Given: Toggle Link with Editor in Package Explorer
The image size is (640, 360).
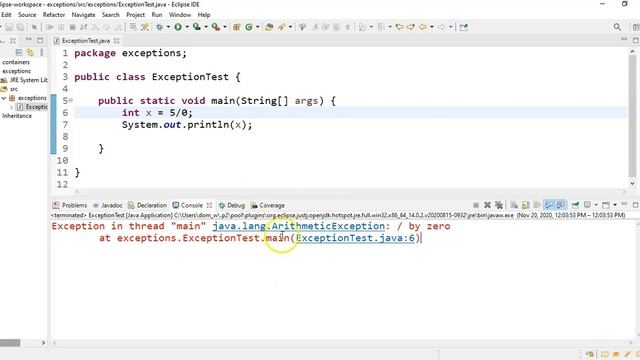Looking at the screenshot, I should [x=30, y=53].
